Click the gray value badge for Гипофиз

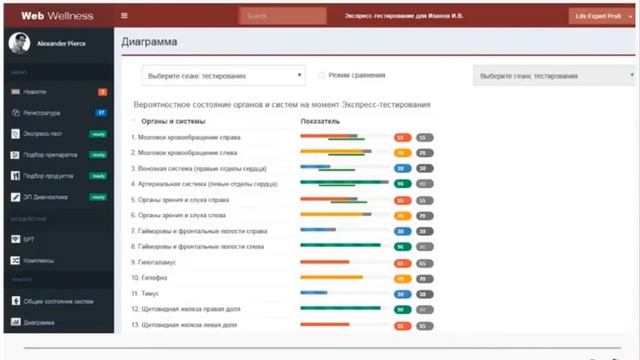424,279
